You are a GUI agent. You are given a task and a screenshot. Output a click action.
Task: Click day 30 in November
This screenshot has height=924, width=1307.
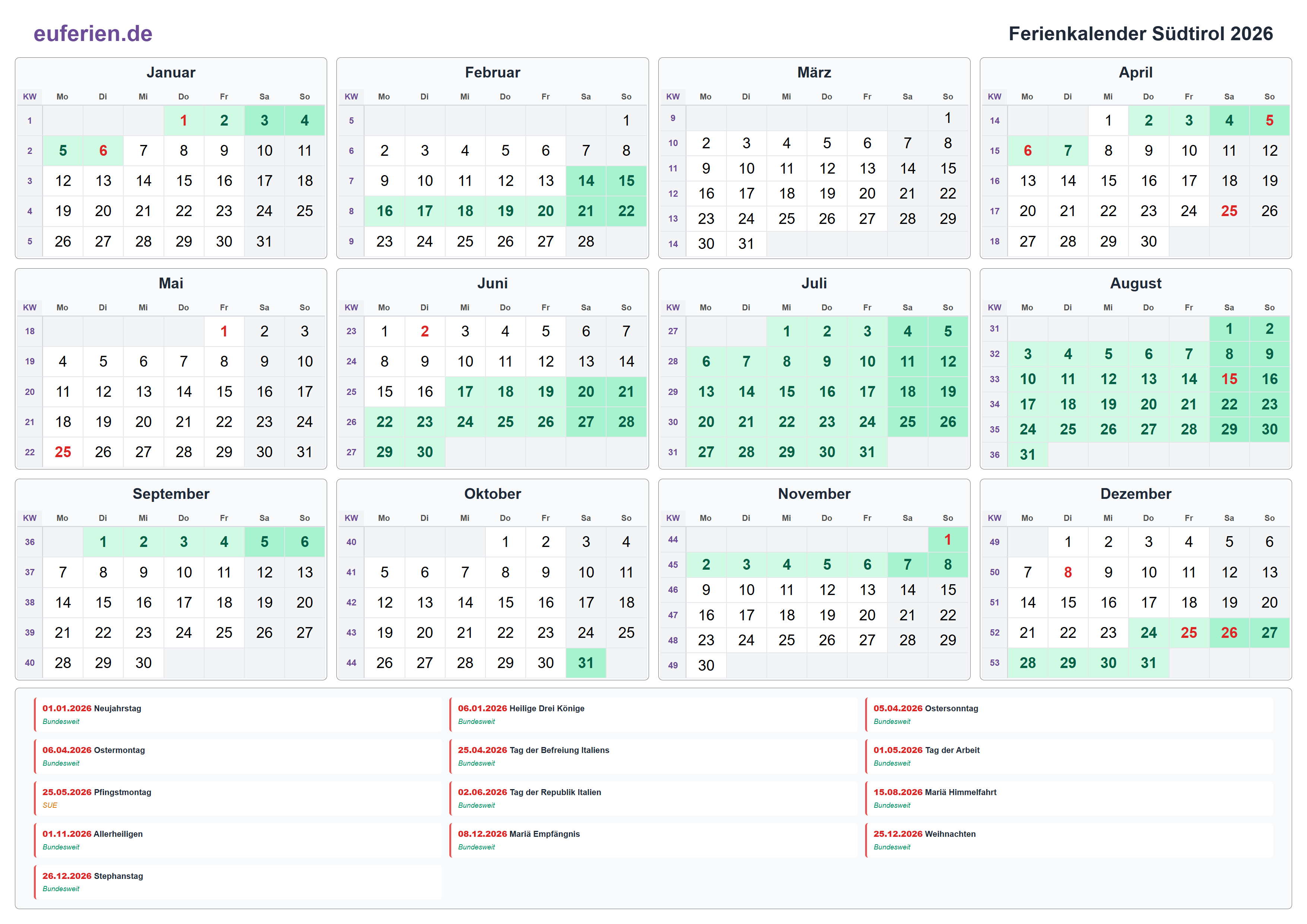706,665
